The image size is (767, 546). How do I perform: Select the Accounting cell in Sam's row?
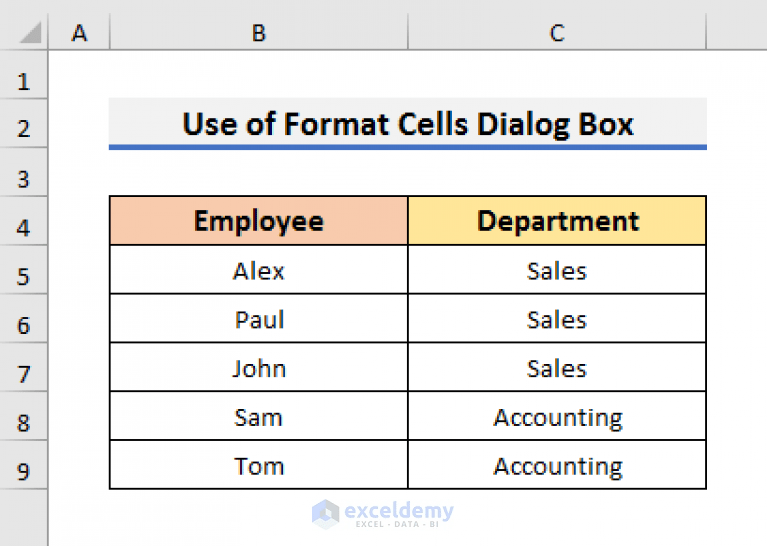tap(557, 416)
